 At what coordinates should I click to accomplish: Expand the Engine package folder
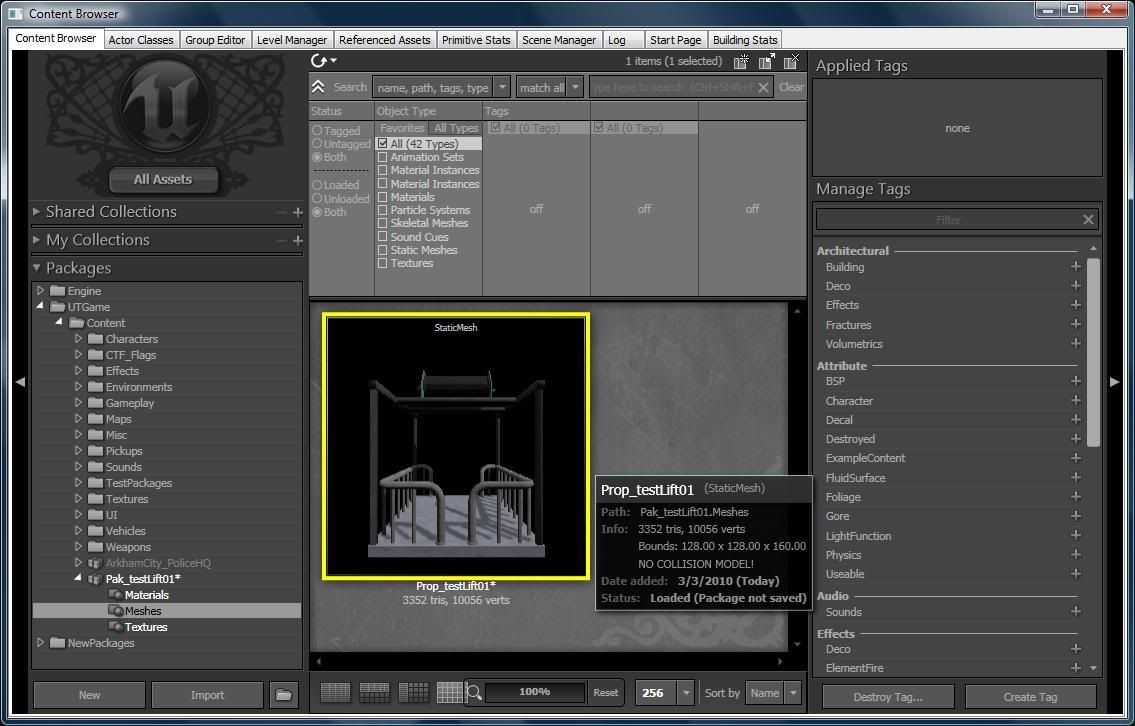point(41,290)
